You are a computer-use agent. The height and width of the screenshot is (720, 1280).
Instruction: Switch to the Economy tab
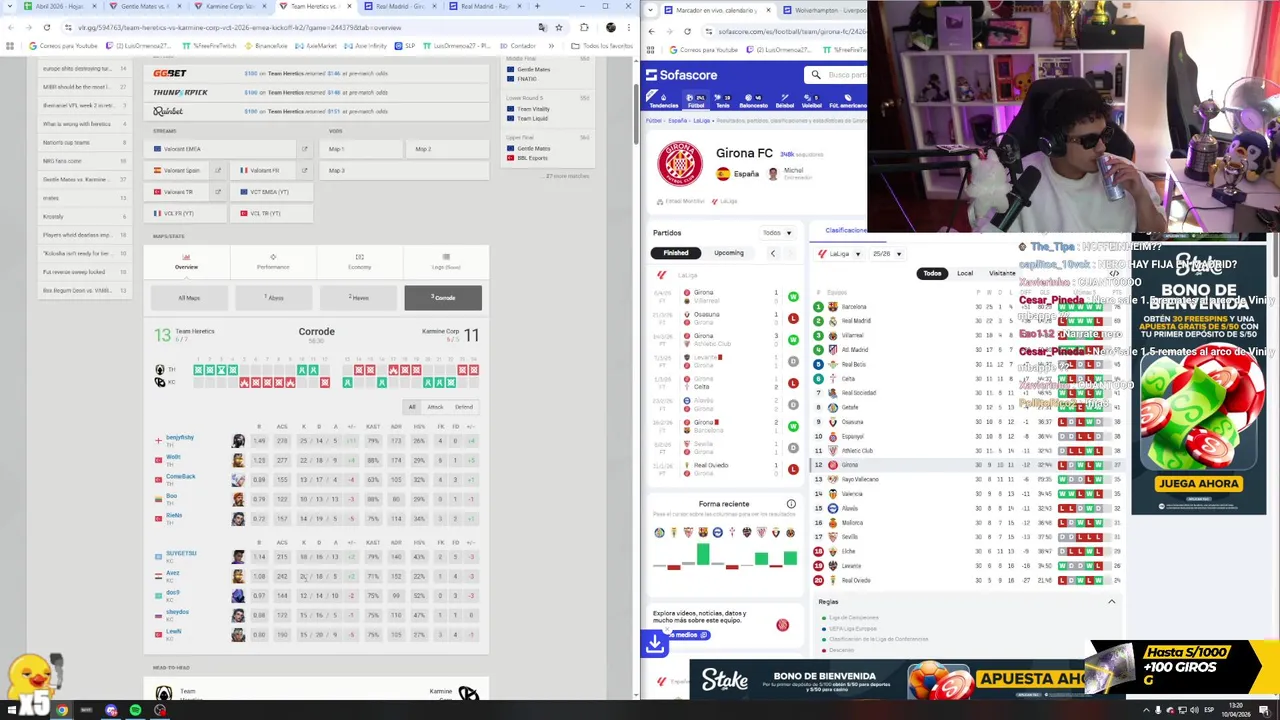[x=359, y=262]
